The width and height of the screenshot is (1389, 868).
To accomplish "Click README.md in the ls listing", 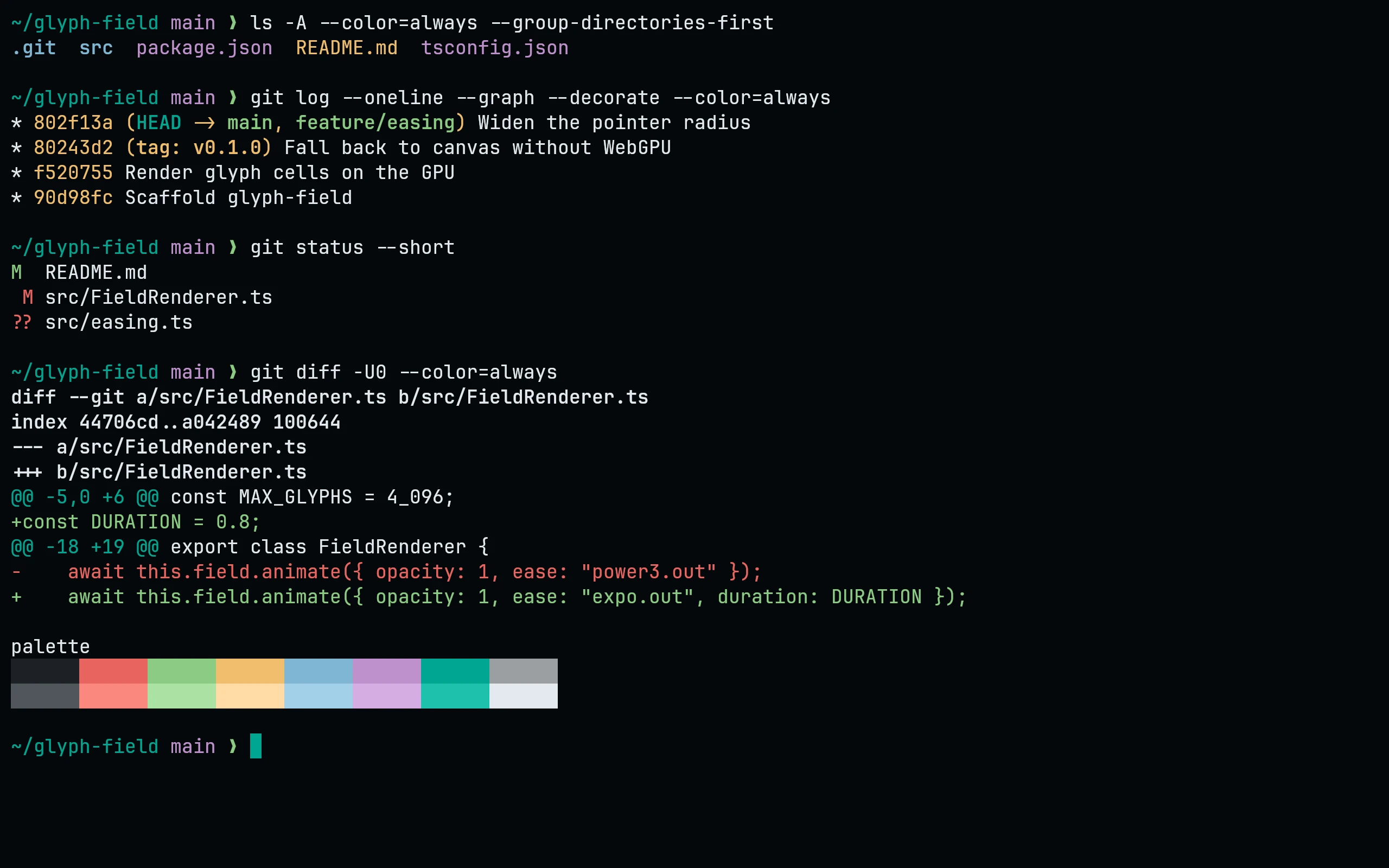I will [347, 48].
